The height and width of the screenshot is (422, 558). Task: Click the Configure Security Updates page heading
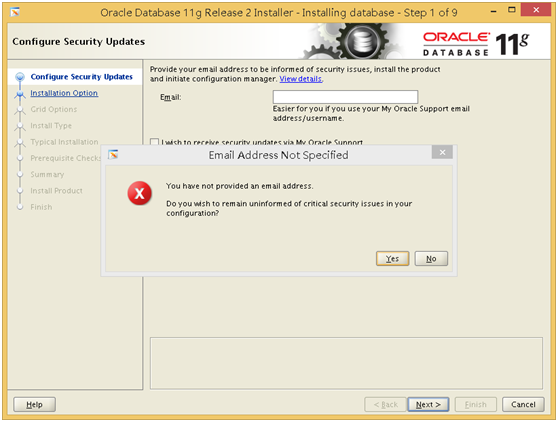79,42
